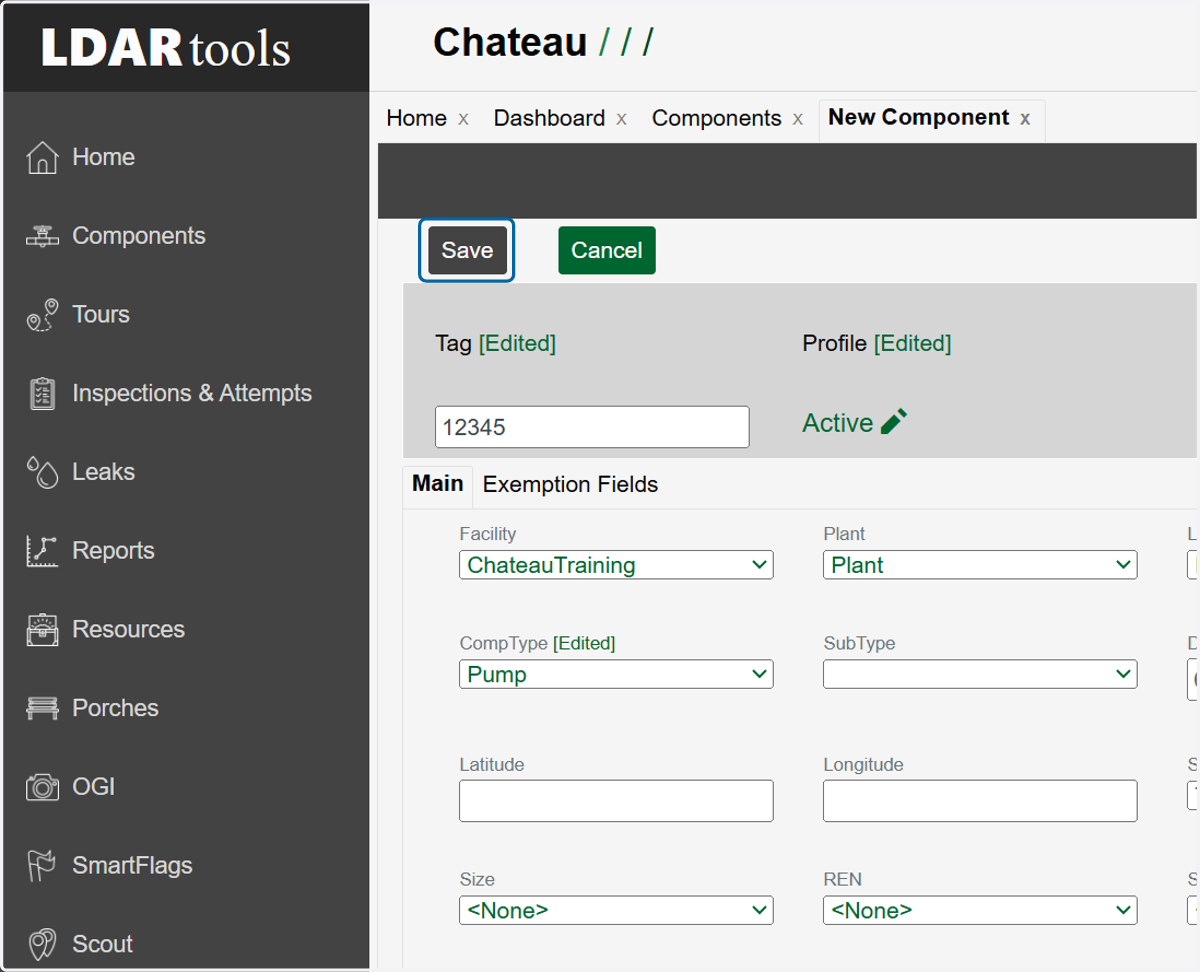The width and height of the screenshot is (1200, 972).
Task: Open the Size dropdown showing <None>
Action: coord(616,910)
